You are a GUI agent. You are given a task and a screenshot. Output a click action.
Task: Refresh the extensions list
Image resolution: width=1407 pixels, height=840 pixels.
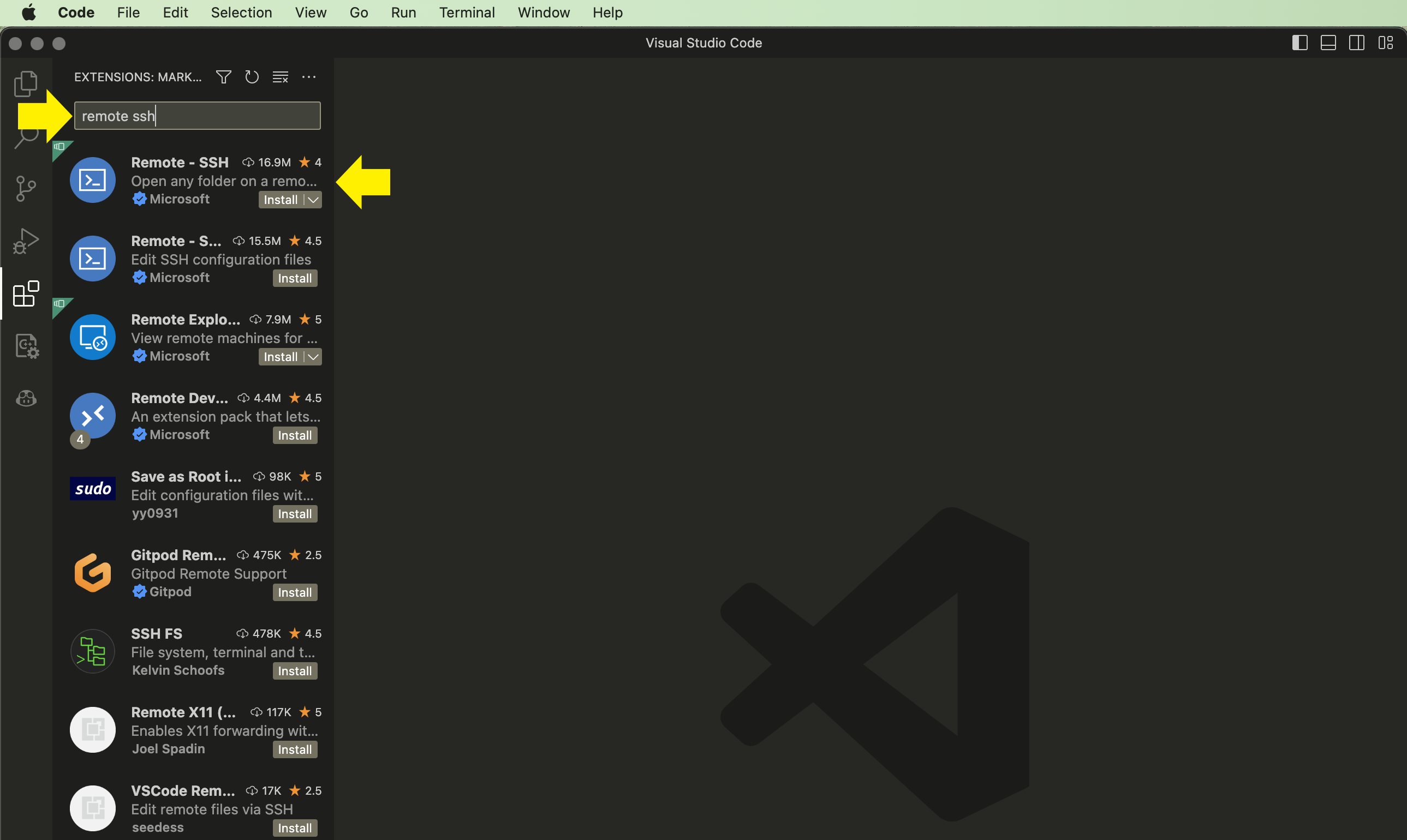tap(252, 77)
